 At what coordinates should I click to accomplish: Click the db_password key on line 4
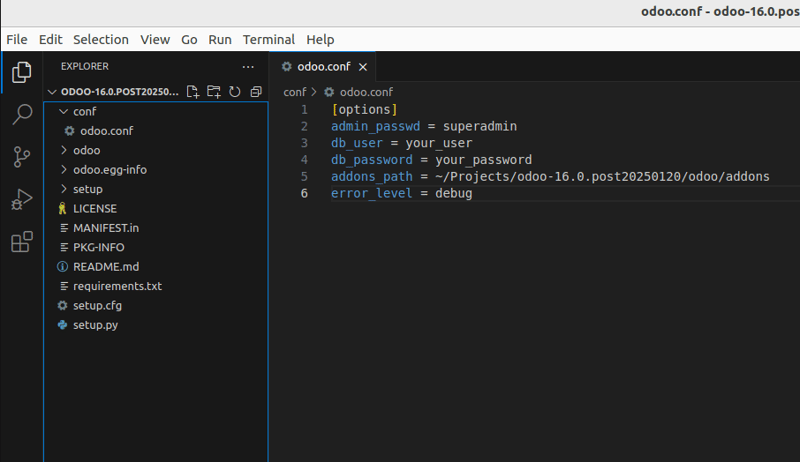click(x=372, y=160)
